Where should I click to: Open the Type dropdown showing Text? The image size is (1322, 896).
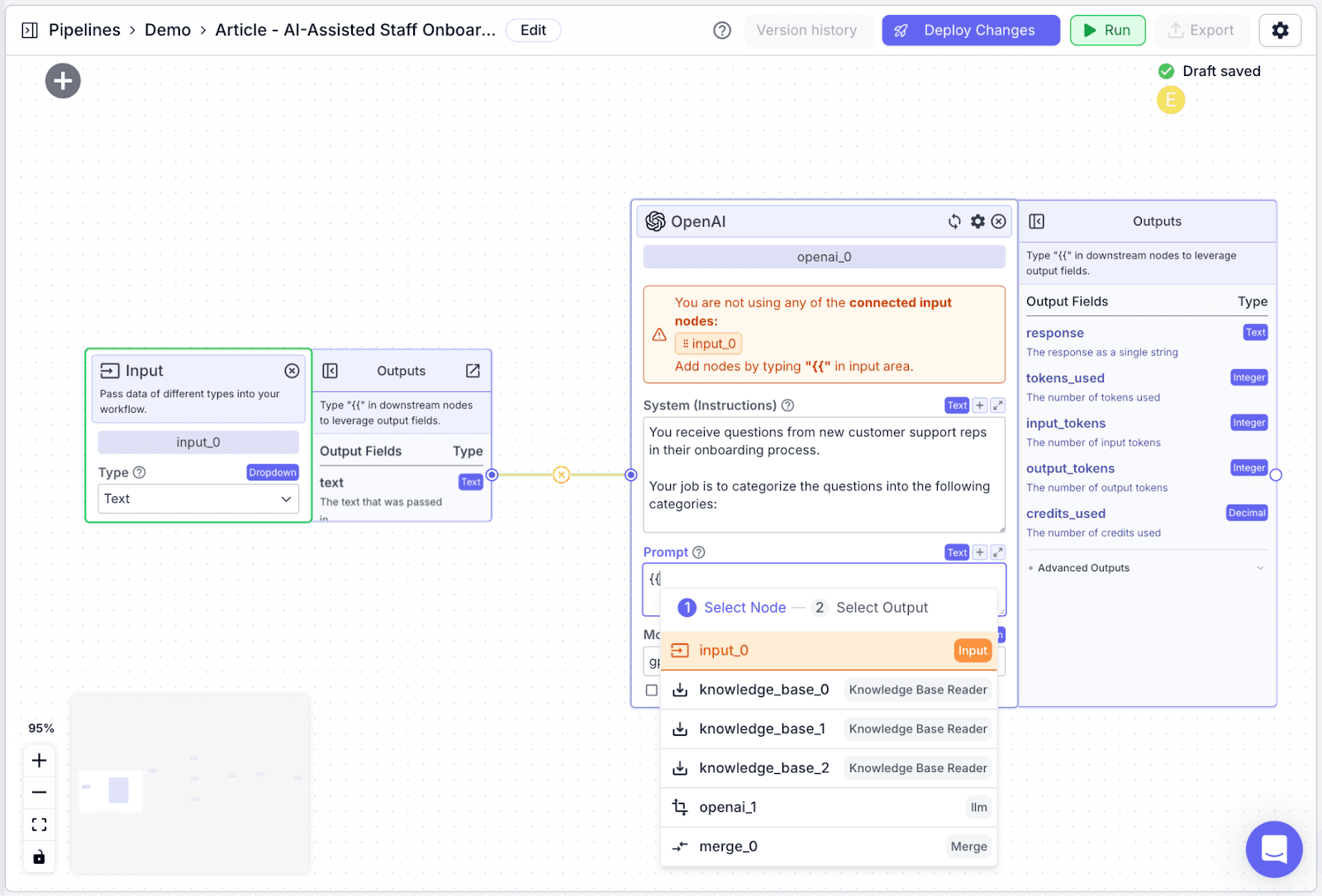[198, 499]
